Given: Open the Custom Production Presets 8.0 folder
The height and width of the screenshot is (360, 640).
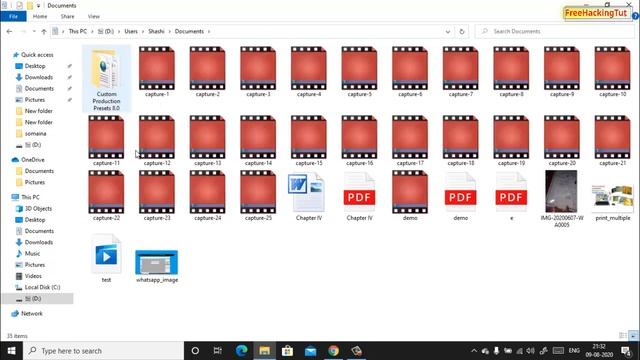Looking at the screenshot, I should click(x=106, y=78).
